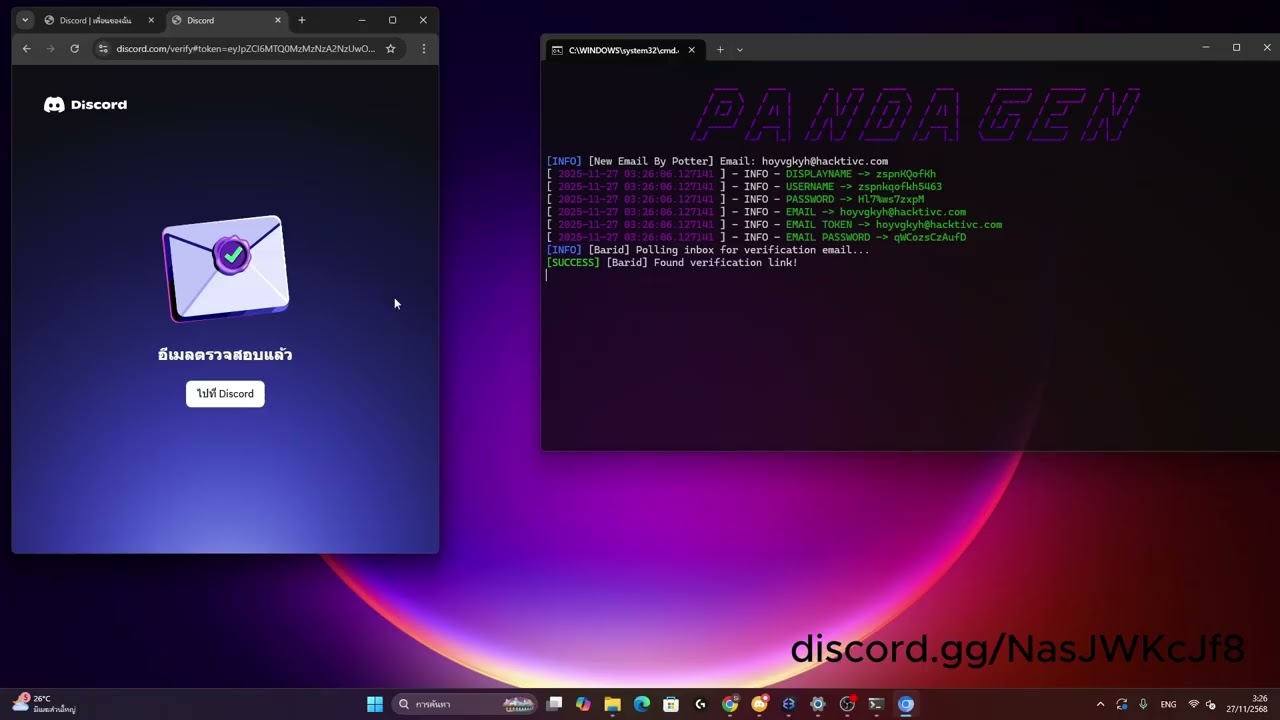Click the 'New Email By Potter' log line

point(717,161)
